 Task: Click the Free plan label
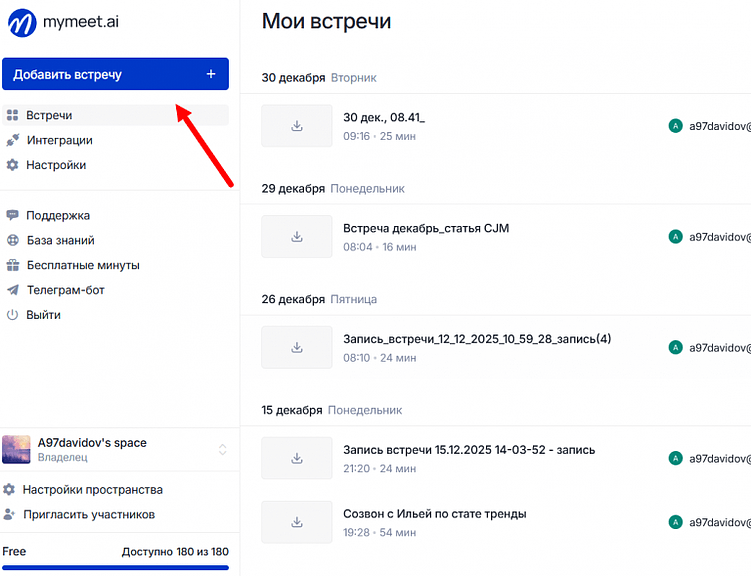(14, 551)
